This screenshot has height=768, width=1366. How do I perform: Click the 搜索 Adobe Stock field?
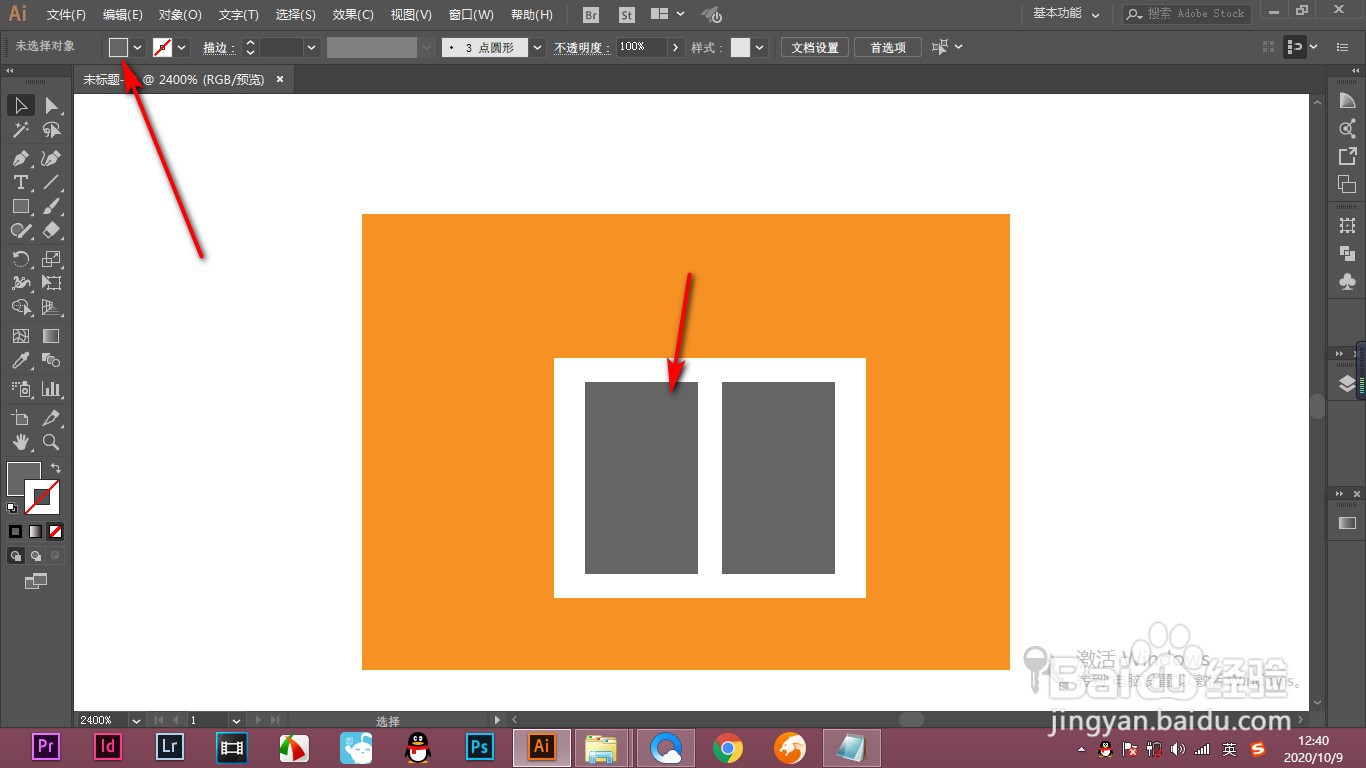coord(1188,14)
